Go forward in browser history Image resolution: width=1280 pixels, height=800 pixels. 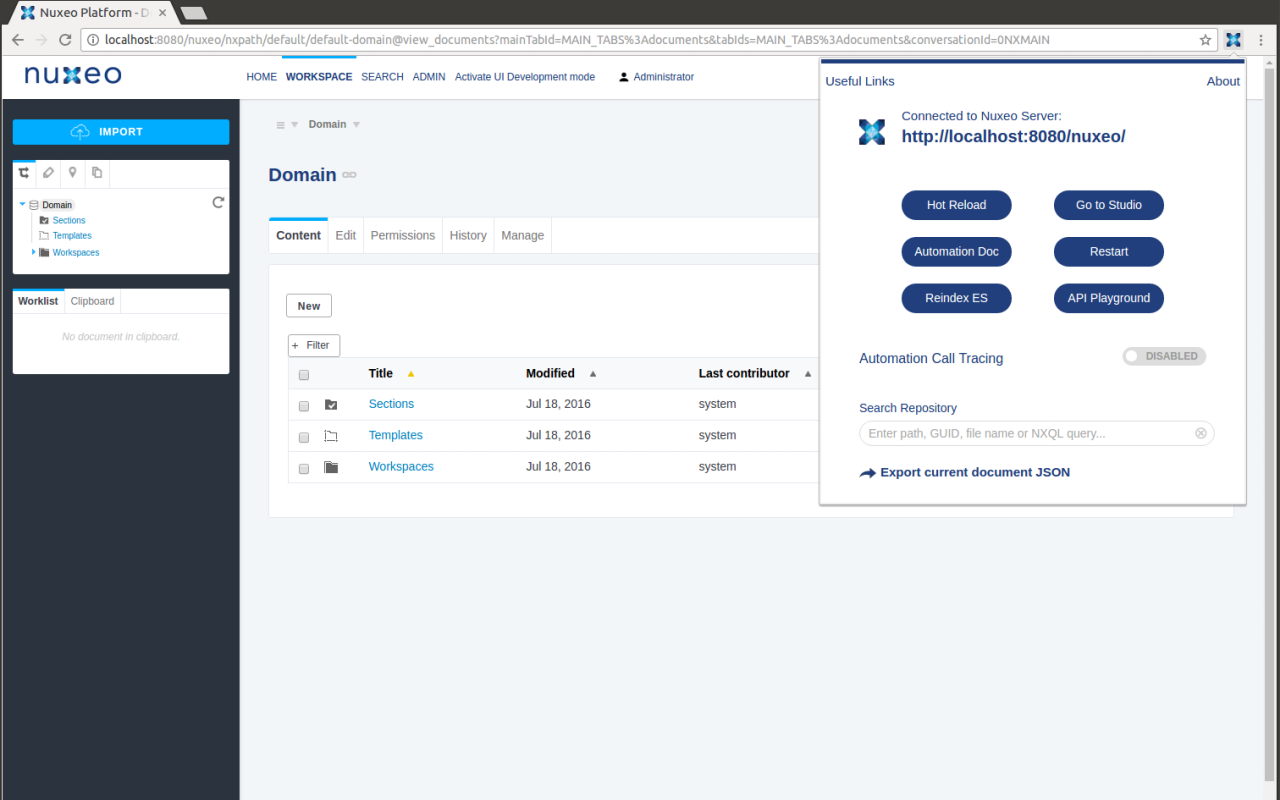42,40
